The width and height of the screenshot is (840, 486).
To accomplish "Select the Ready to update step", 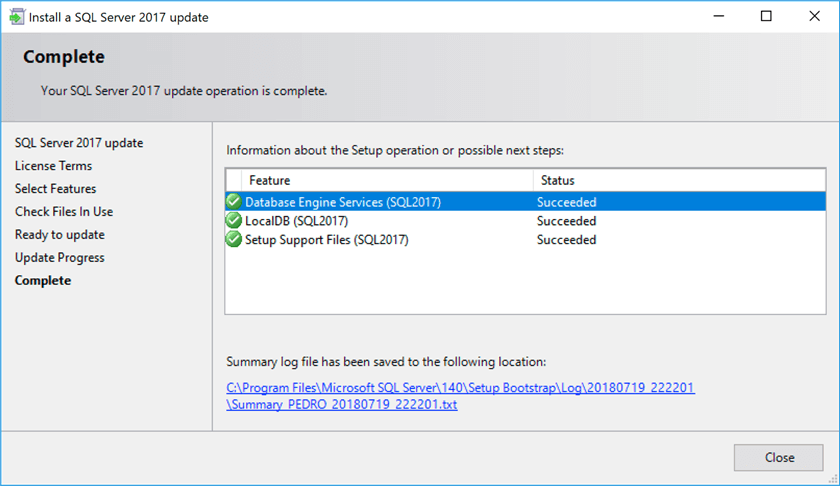I will tap(60, 235).
